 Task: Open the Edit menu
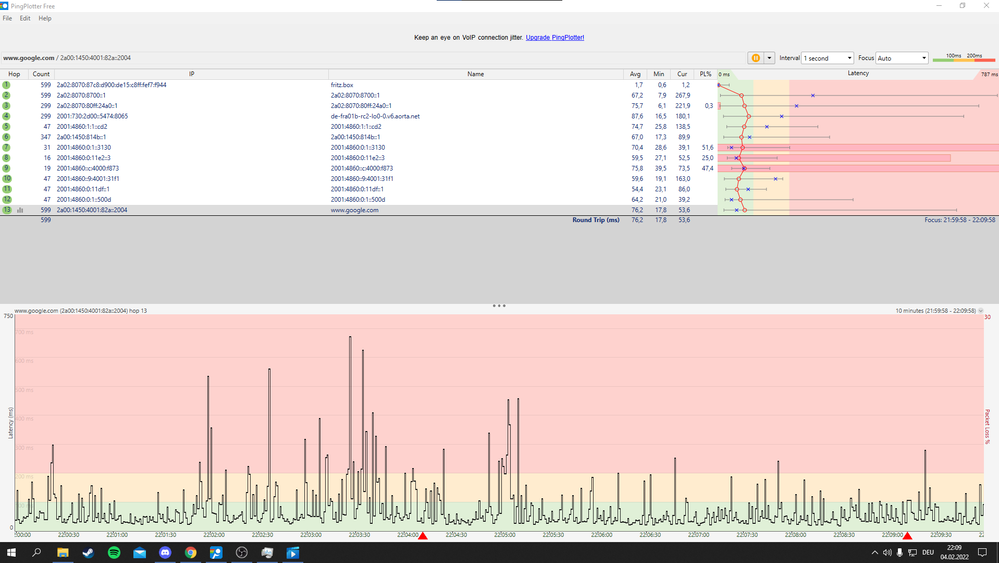pos(25,18)
